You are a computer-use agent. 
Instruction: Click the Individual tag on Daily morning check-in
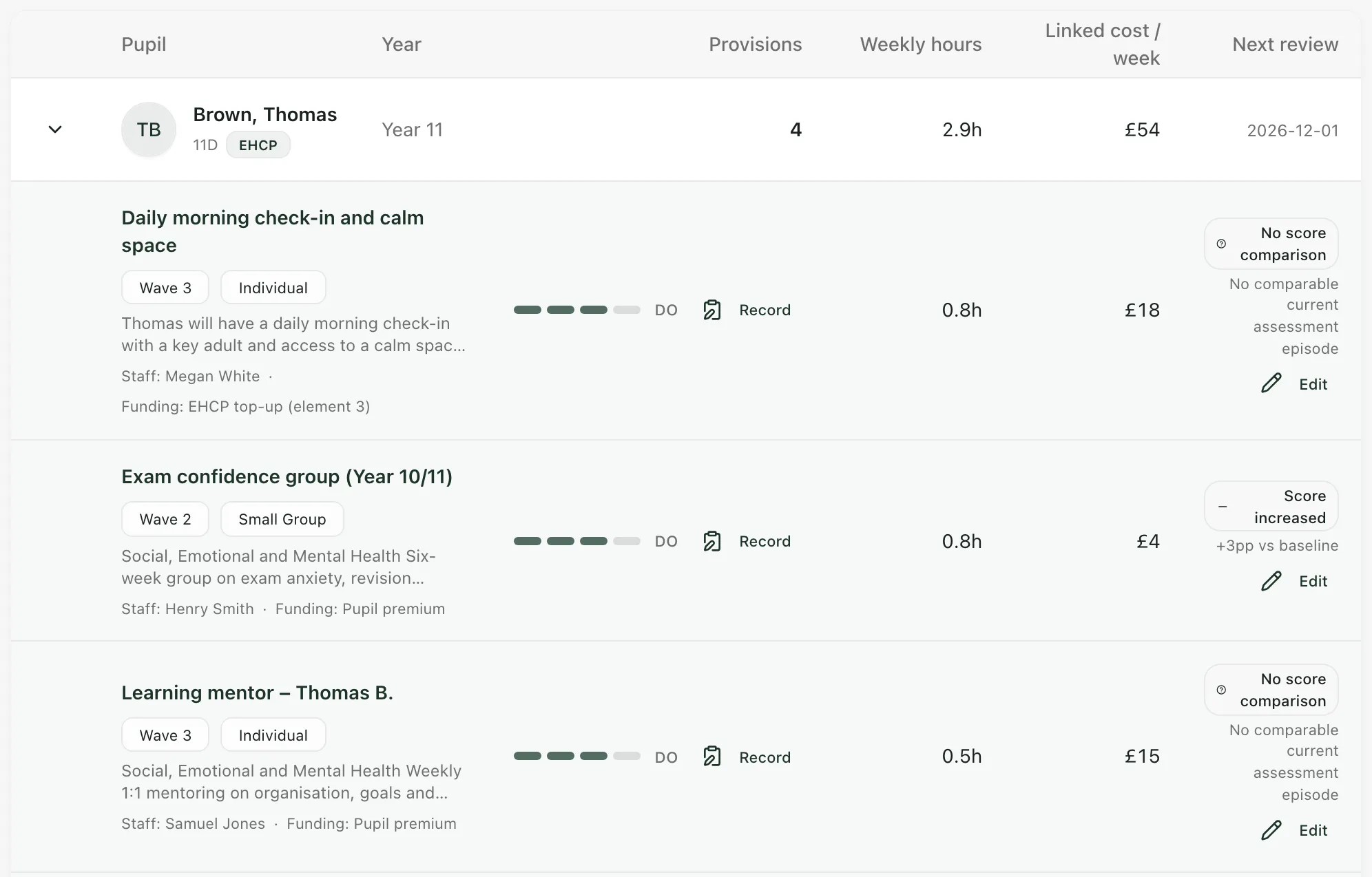pos(273,288)
